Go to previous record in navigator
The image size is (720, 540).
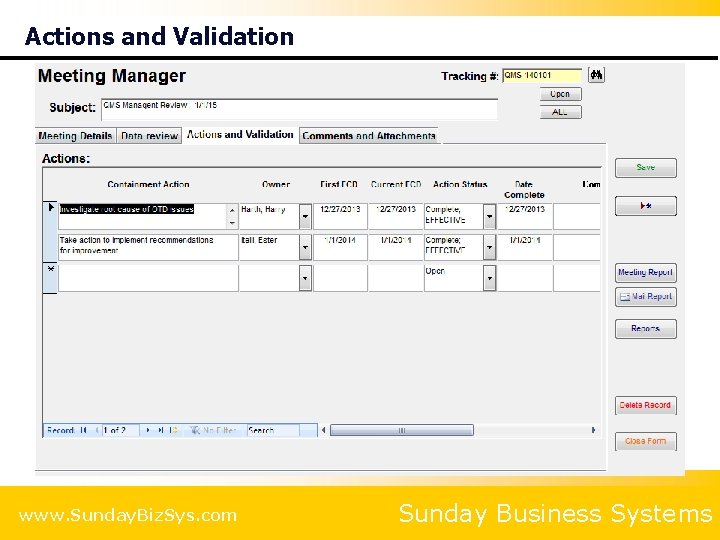97,430
